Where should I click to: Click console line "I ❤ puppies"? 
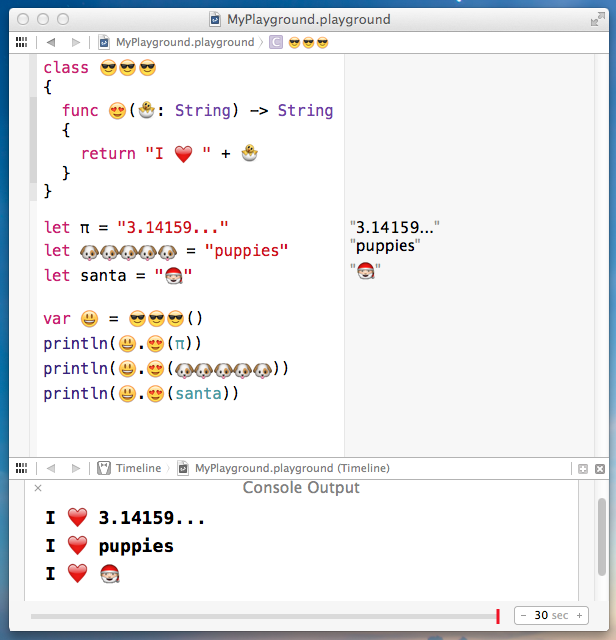click(x=109, y=546)
